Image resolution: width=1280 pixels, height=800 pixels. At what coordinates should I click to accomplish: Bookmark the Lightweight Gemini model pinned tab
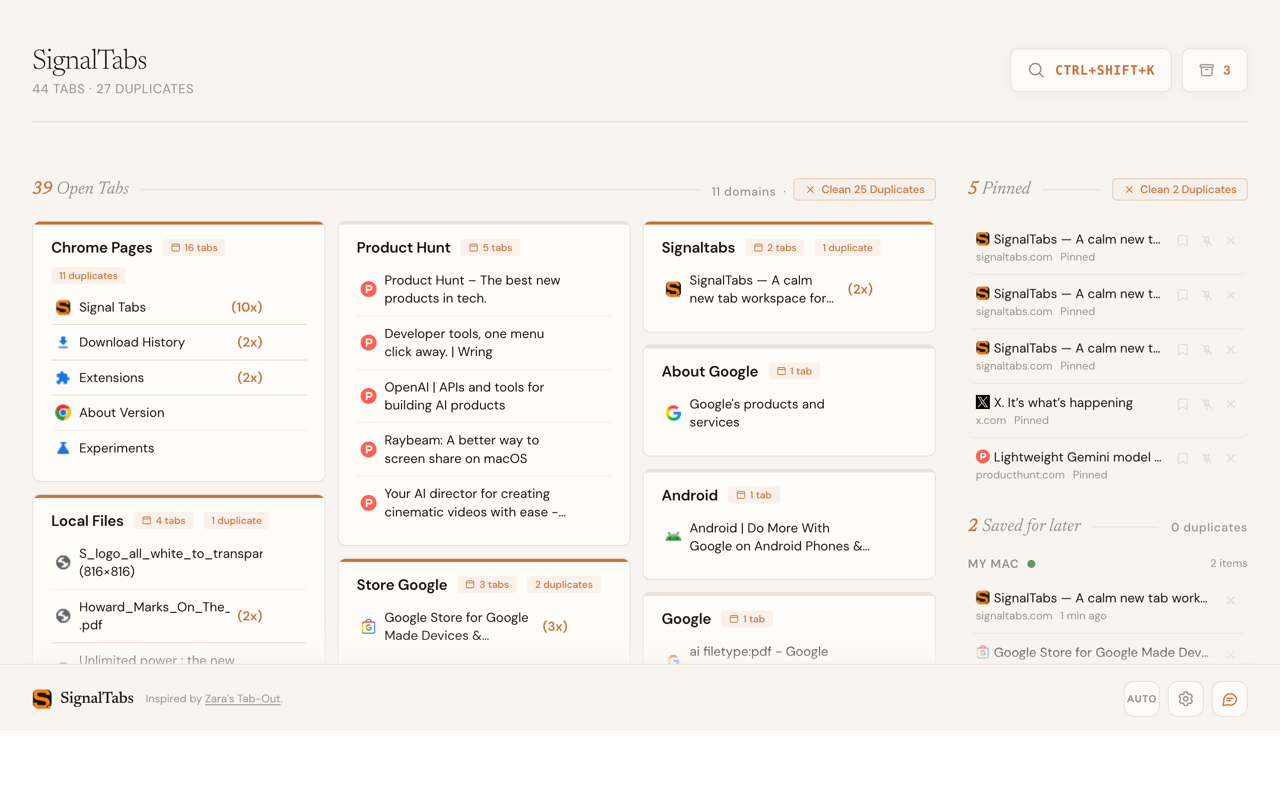[x=1183, y=458]
